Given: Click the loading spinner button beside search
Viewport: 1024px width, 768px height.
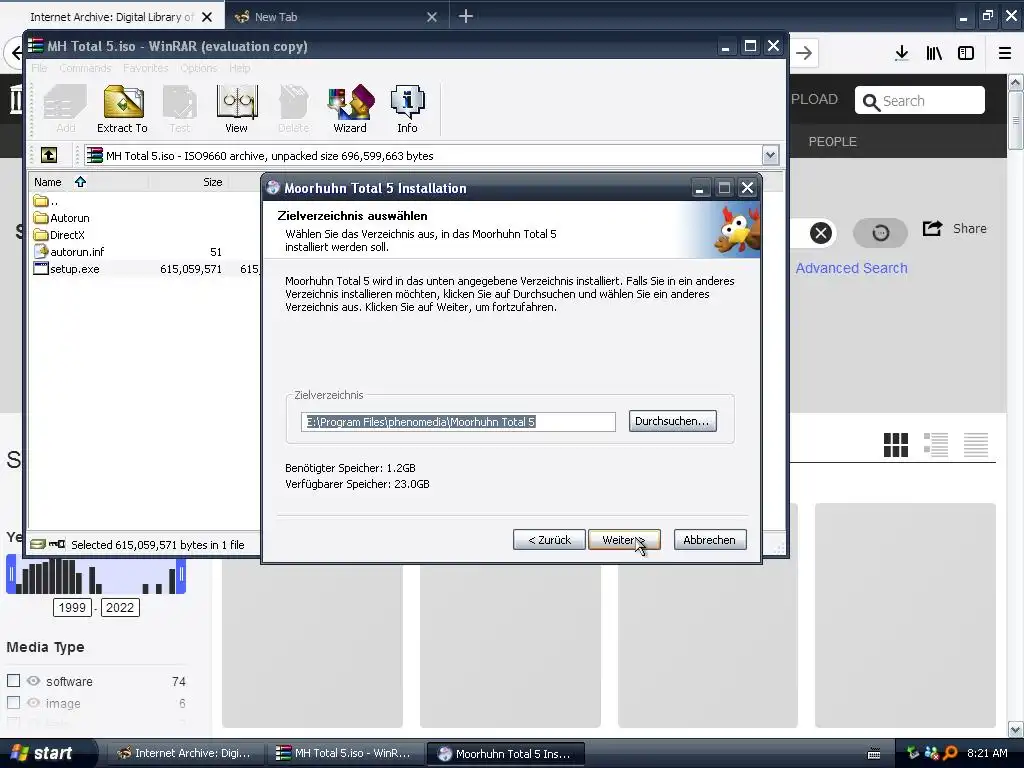Looking at the screenshot, I should 880,233.
